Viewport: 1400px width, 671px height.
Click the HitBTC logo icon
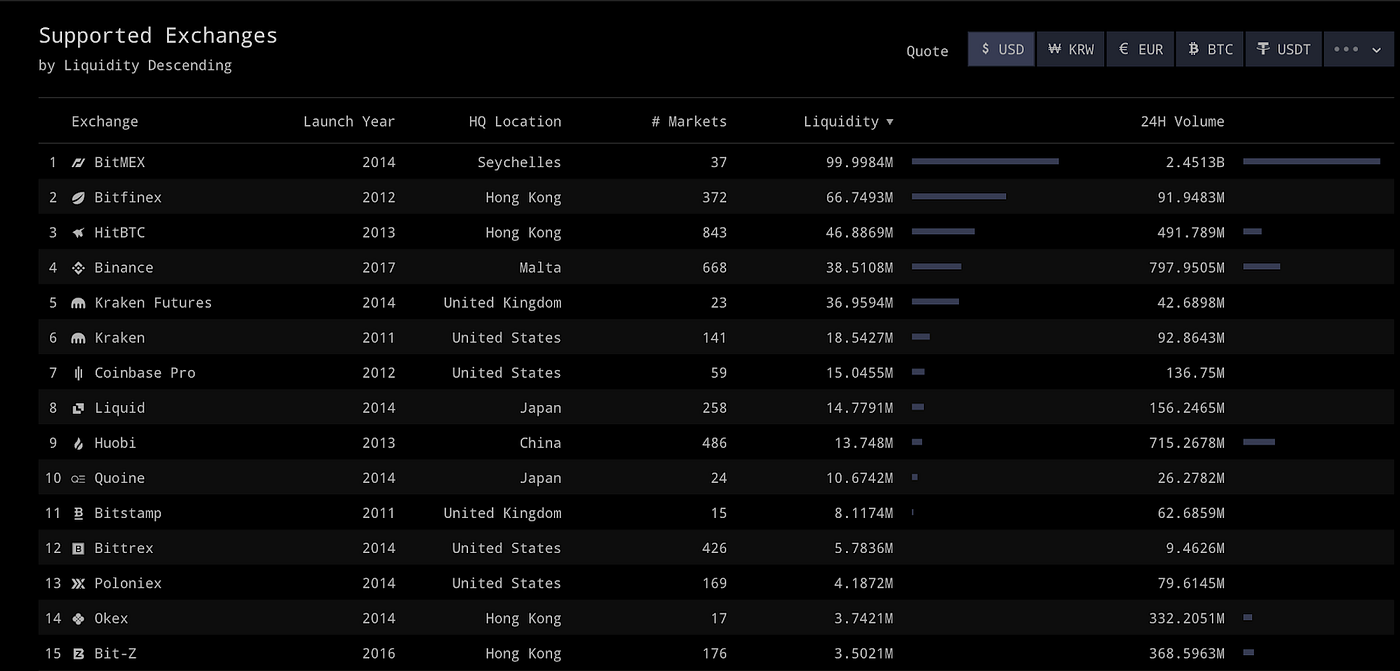pos(79,232)
